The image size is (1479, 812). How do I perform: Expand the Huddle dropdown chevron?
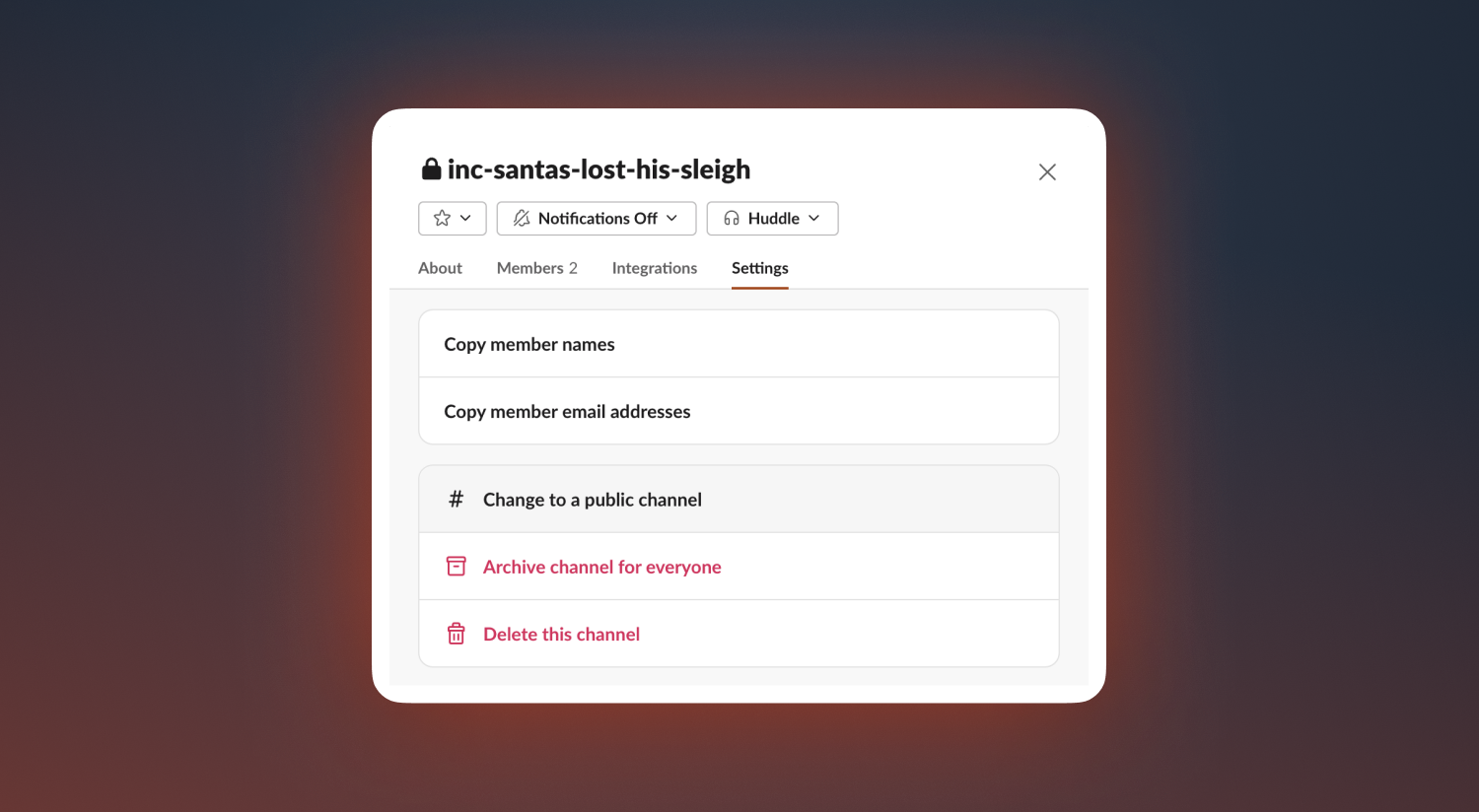pyautogui.click(x=813, y=219)
